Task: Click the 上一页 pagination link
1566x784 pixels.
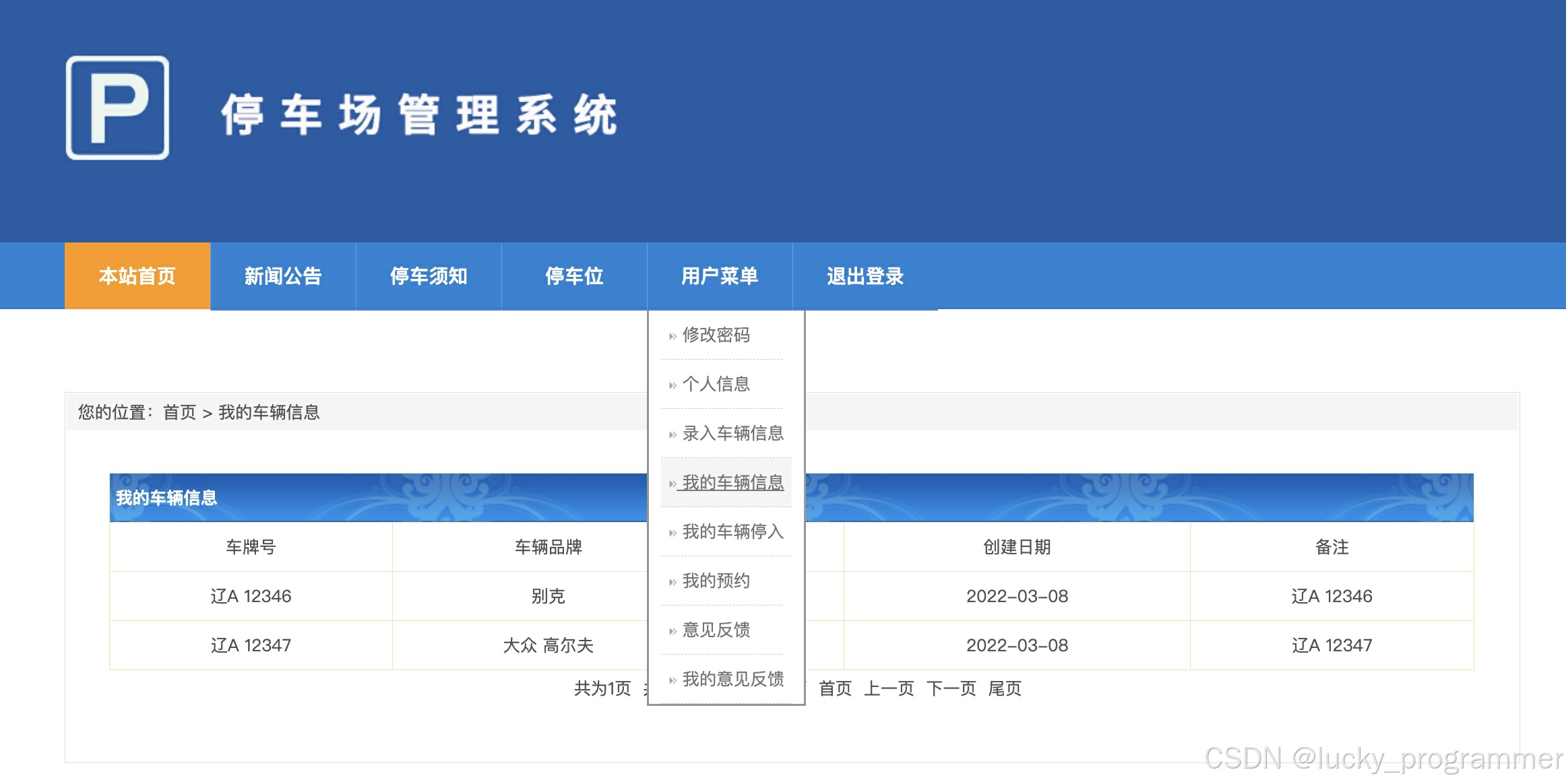Action: click(x=889, y=688)
